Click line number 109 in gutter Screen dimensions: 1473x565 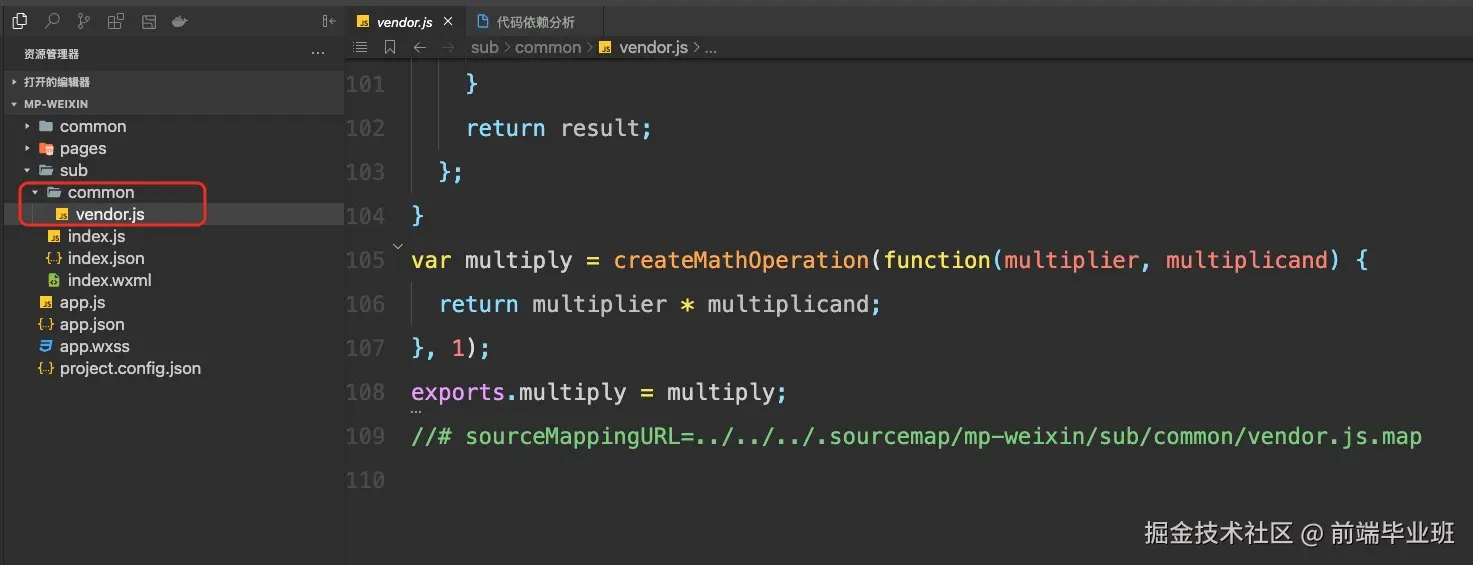pyautogui.click(x=365, y=436)
